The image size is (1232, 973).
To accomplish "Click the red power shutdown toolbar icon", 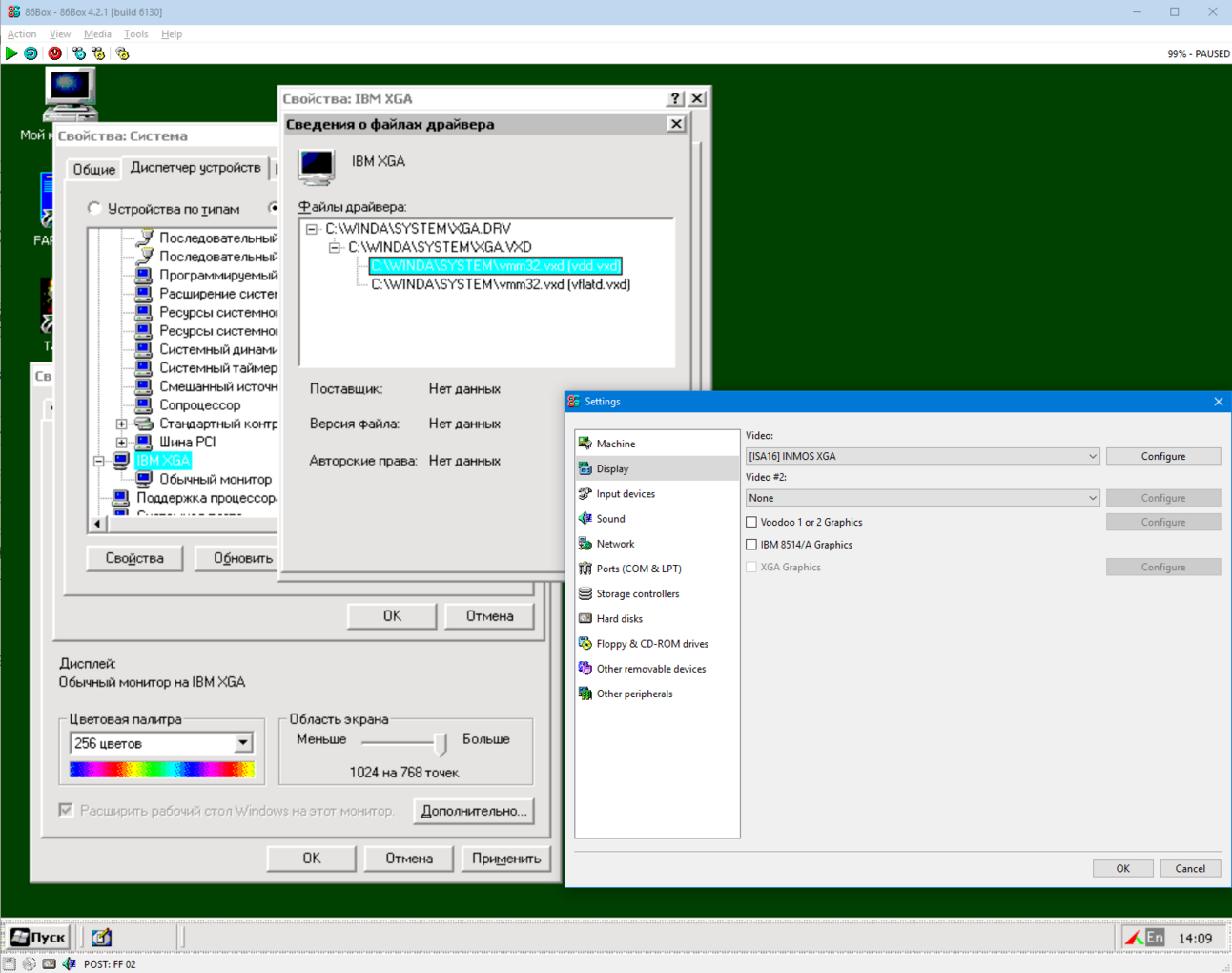I will [x=55, y=53].
